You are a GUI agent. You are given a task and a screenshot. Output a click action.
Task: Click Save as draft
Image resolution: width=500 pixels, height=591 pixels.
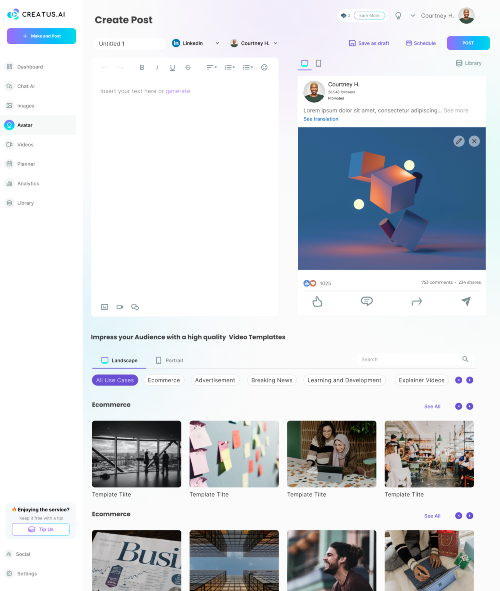pos(369,43)
